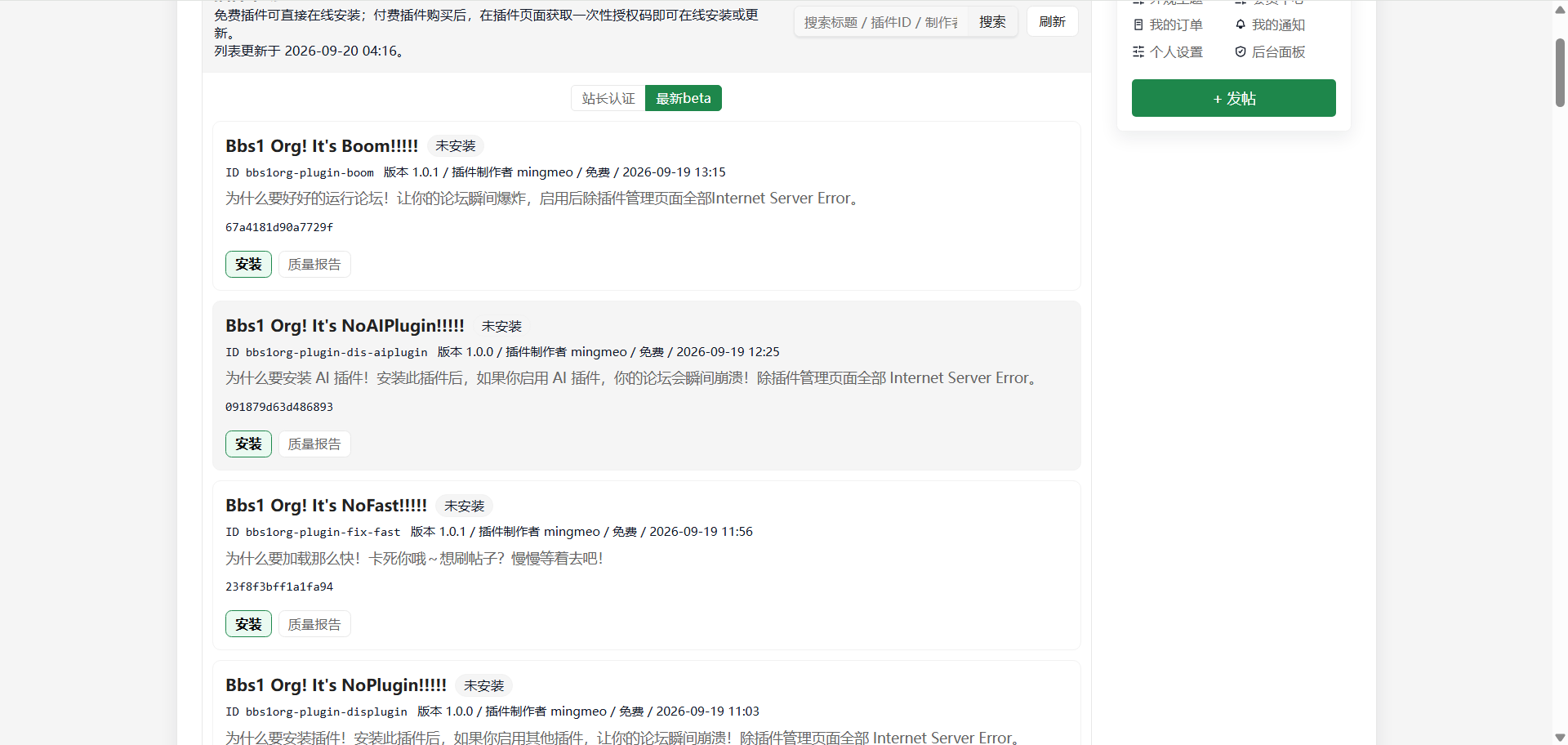Click plugin ID bbs1org-plugin-boom

(310, 173)
